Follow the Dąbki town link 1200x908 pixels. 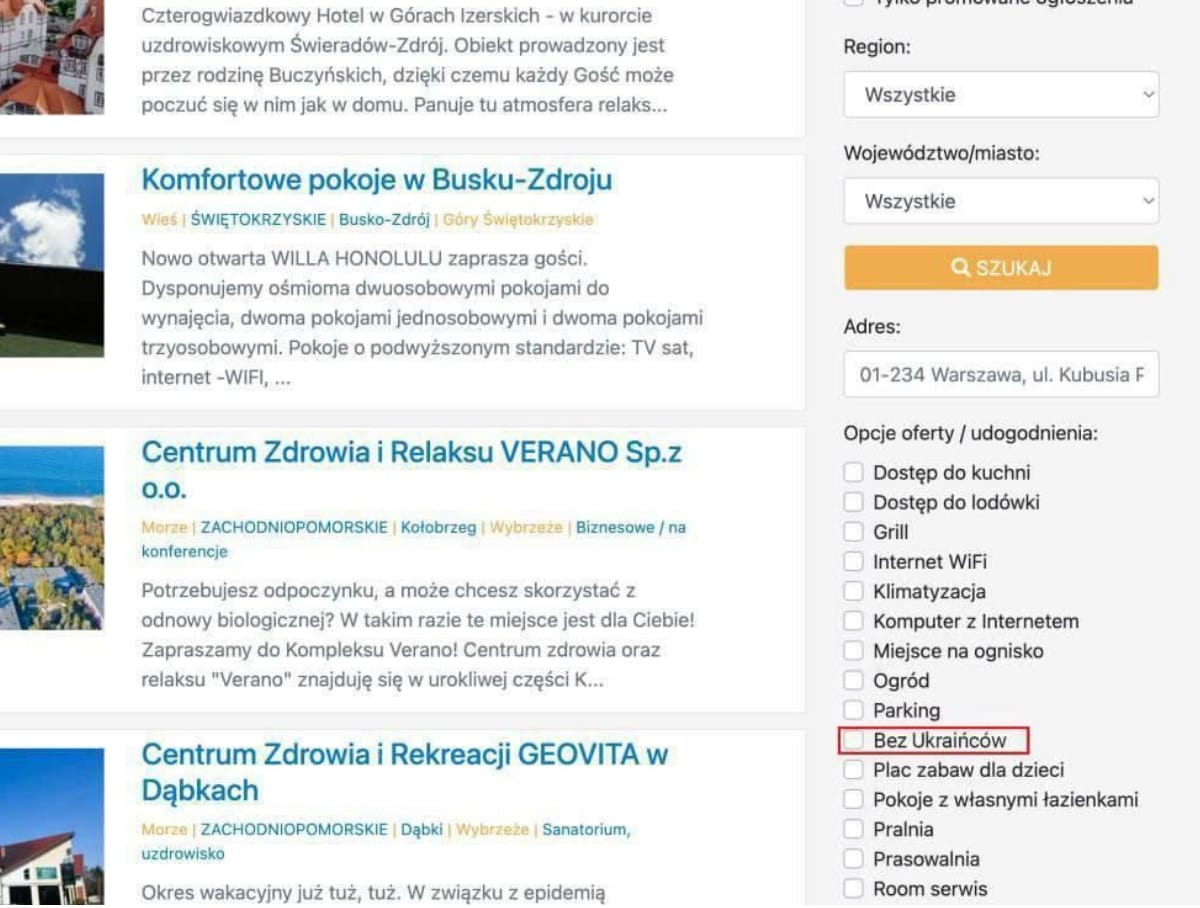421,829
